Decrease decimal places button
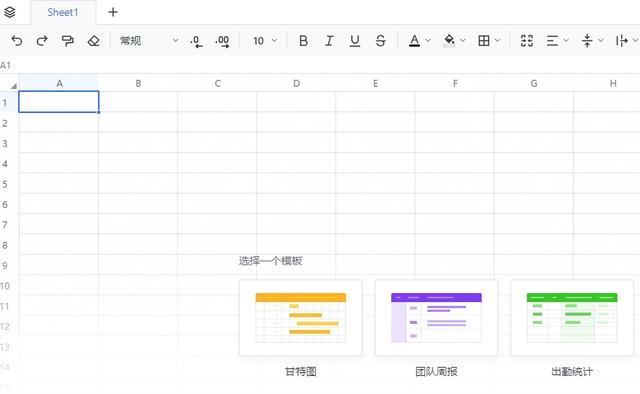The height and width of the screenshot is (394, 640). [196, 41]
